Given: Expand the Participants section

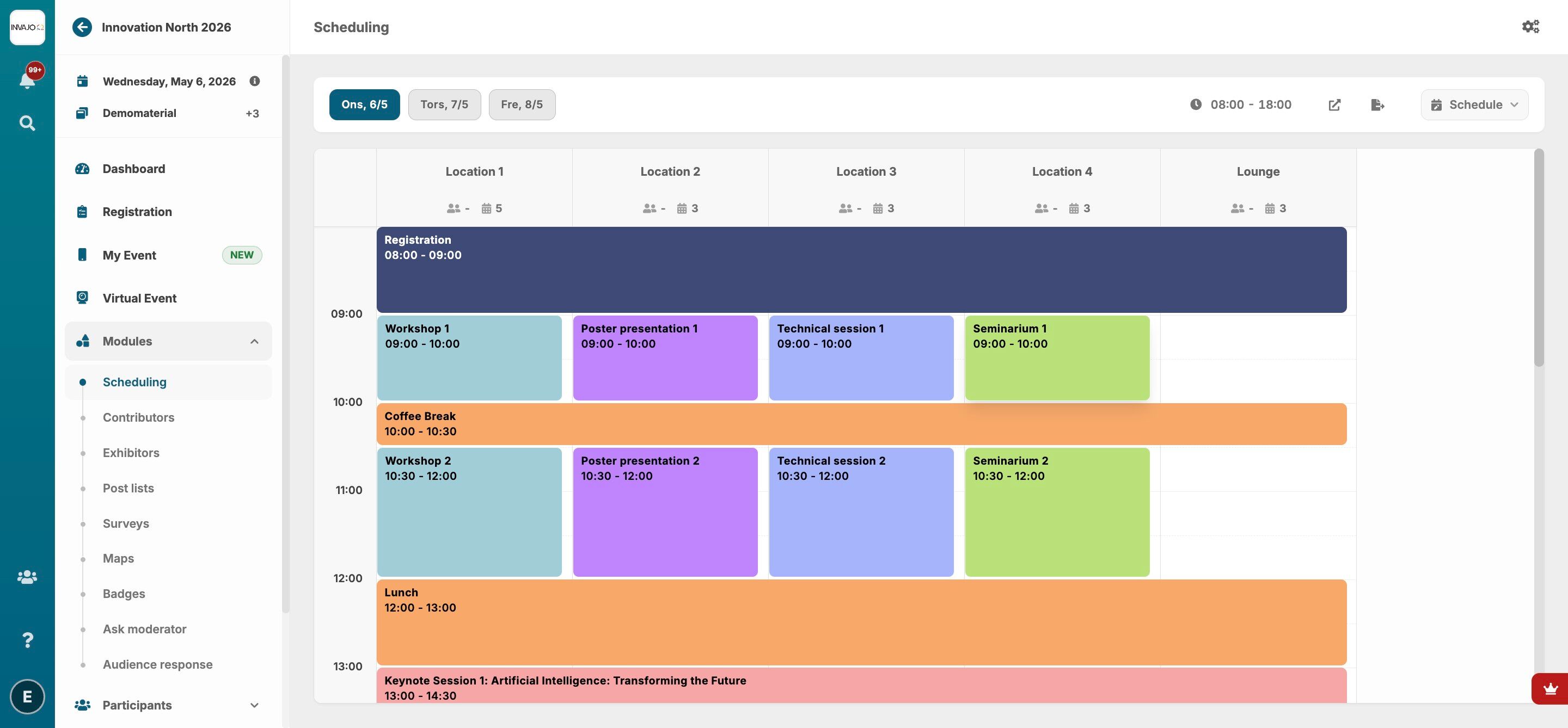Looking at the screenshot, I should (x=254, y=705).
